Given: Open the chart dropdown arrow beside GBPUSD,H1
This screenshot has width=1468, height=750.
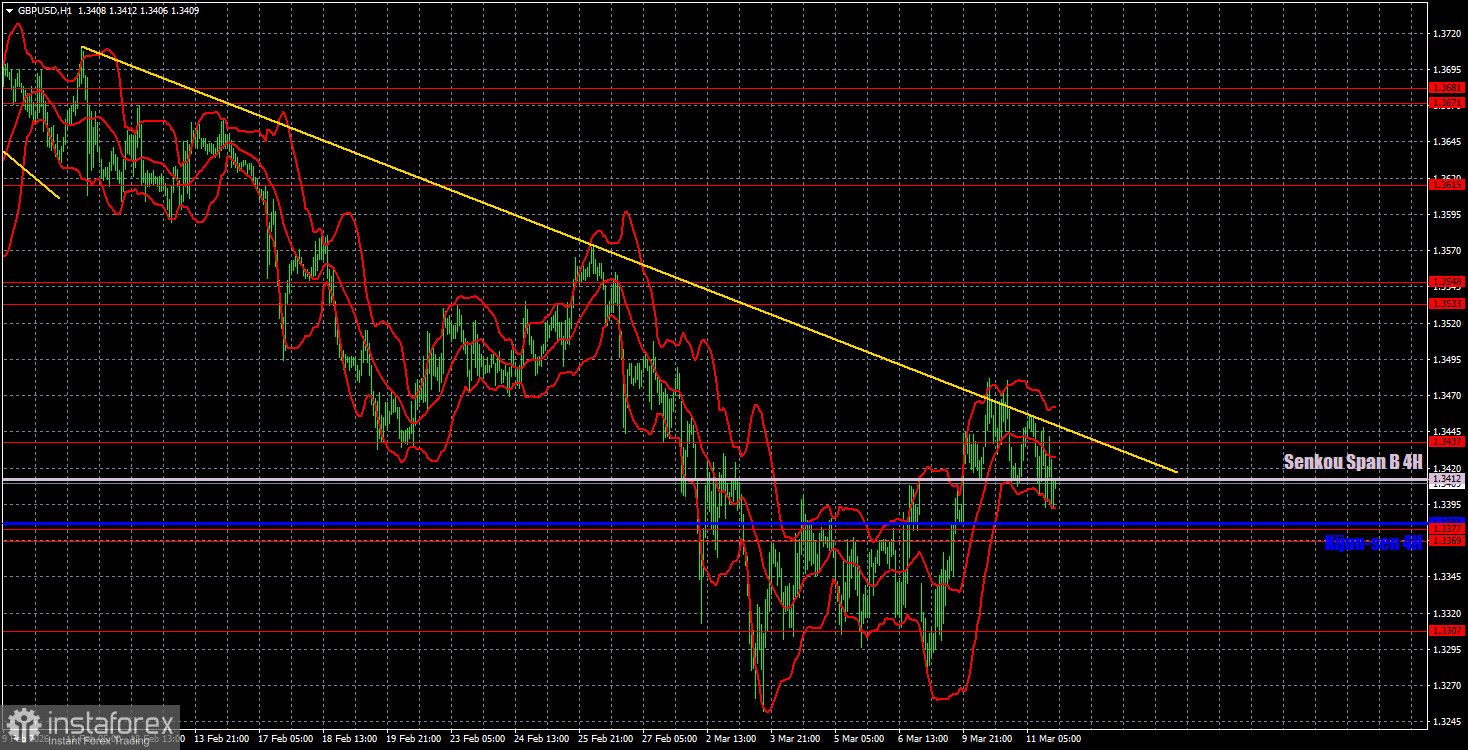Looking at the screenshot, I should pos(9,11).
